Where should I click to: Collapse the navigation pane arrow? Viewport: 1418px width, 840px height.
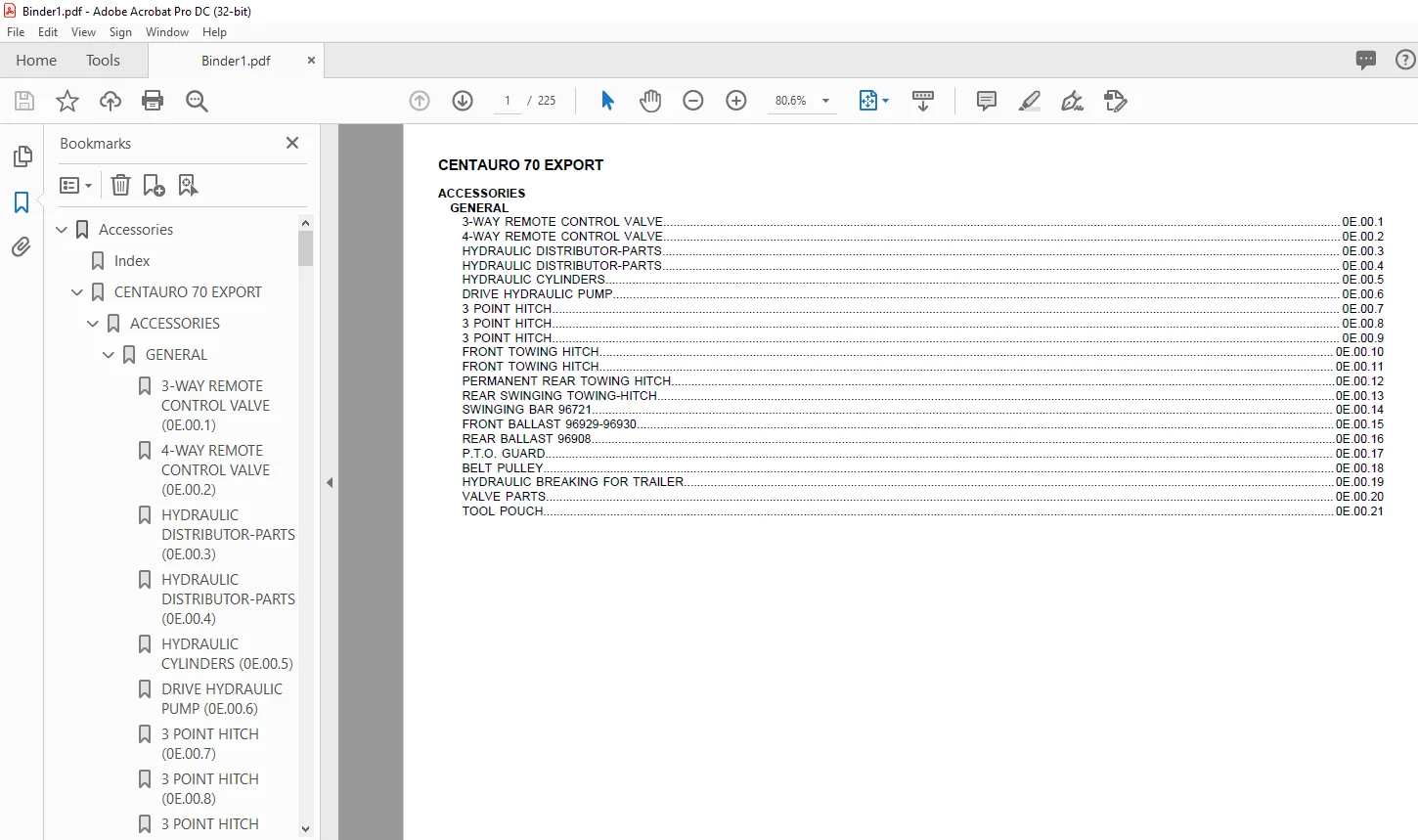[330, 482]
